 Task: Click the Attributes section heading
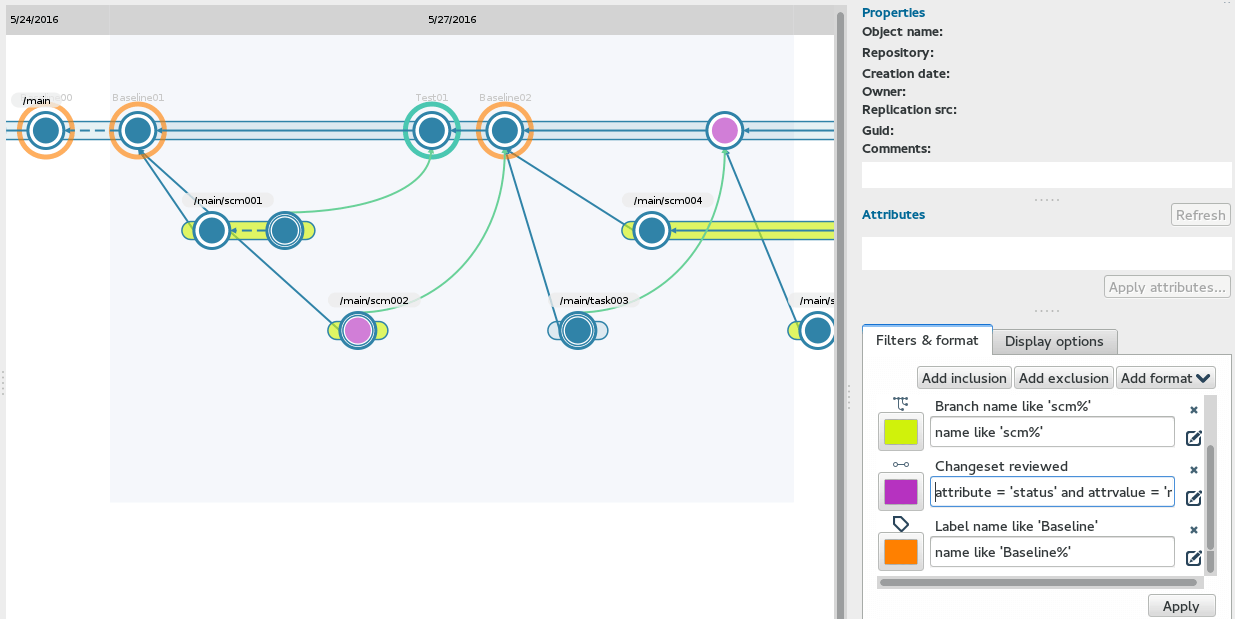(x=893, y=214)
